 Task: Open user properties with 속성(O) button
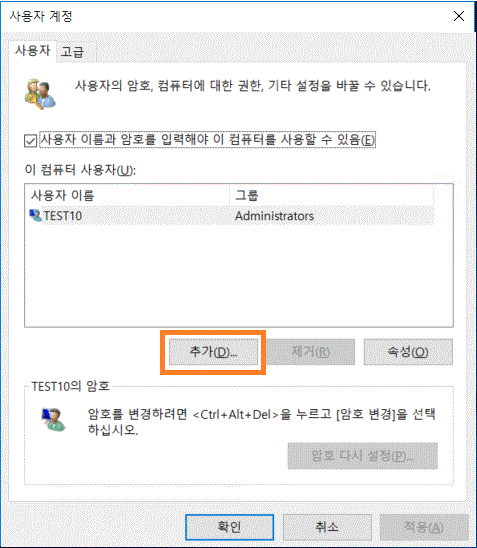(408, 352)
